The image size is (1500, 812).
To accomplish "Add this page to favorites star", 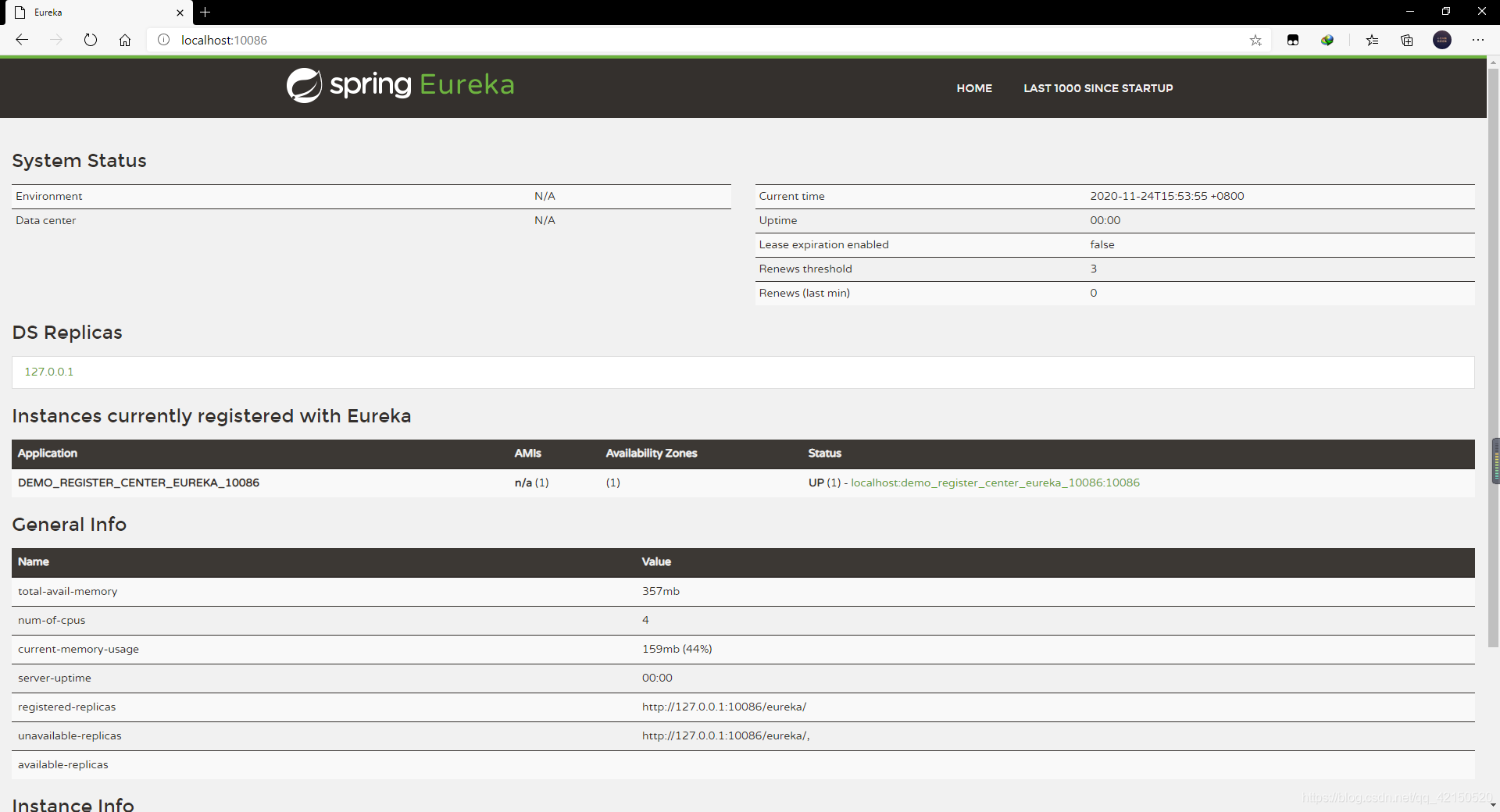I will 1255,40.
